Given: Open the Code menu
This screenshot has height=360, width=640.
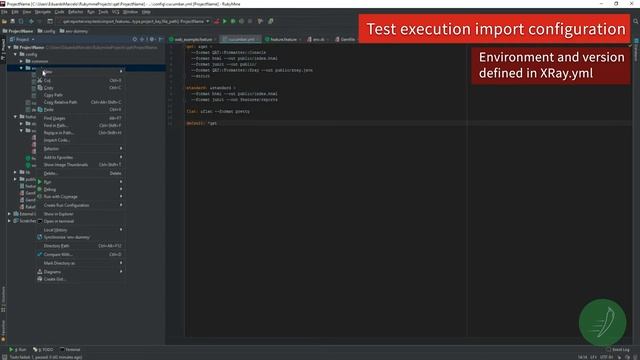Looking at the screenshot, I should tap(59, 12).
